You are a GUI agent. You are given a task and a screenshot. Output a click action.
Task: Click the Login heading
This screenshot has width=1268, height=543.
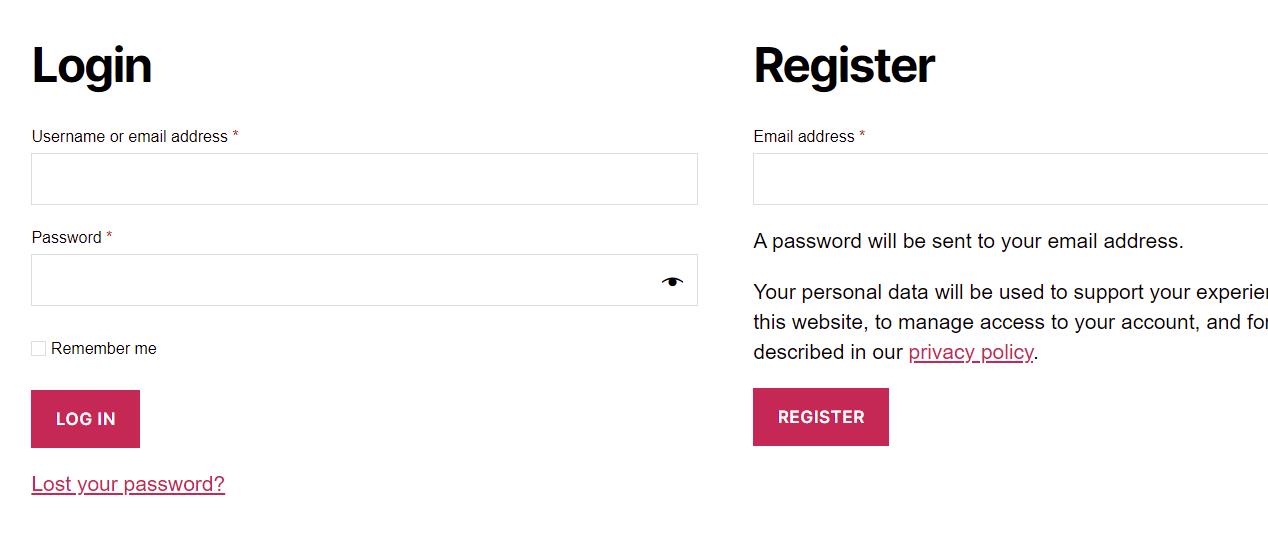click(92, 66)
